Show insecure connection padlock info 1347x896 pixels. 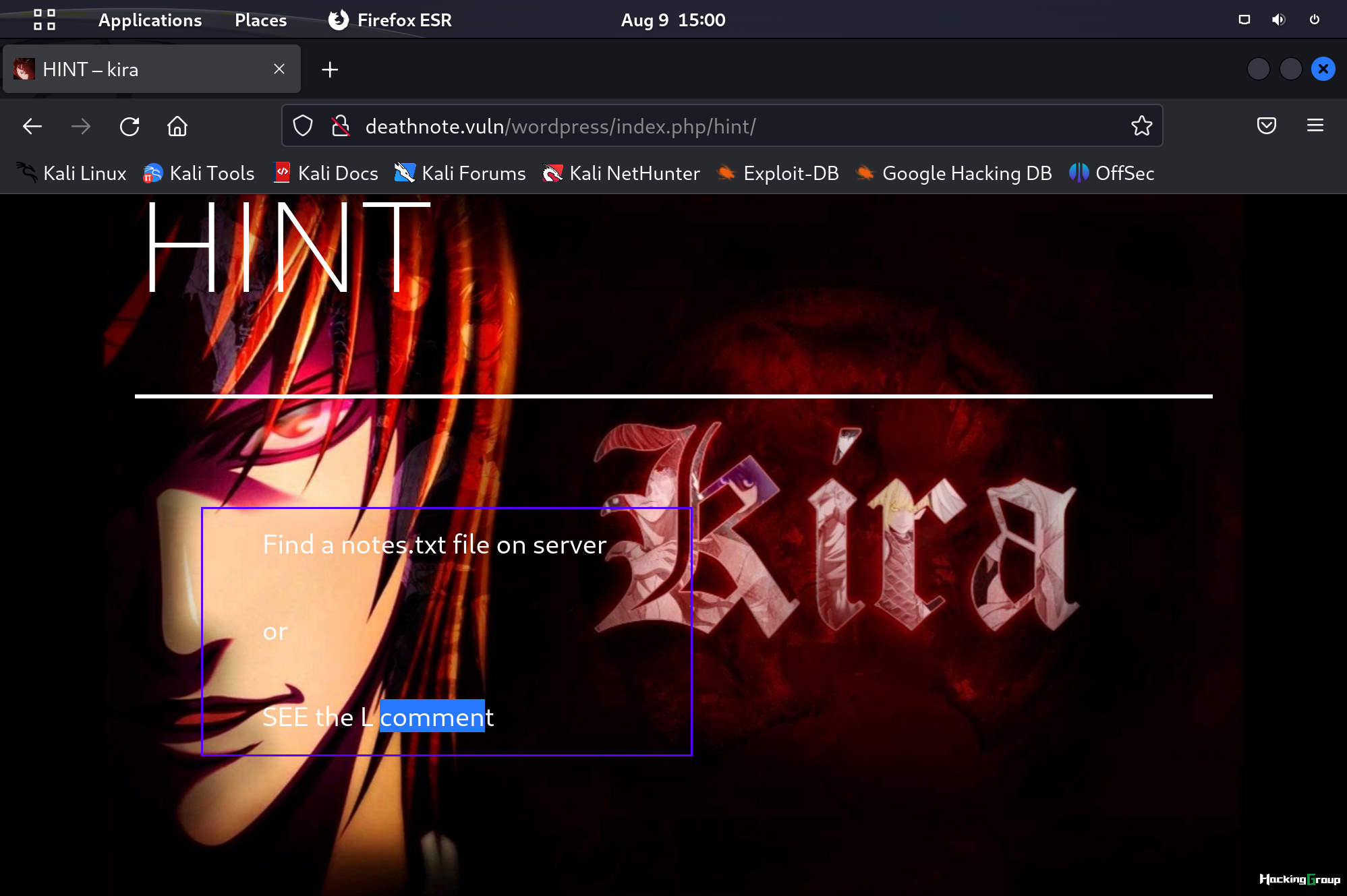coord(341,125)
